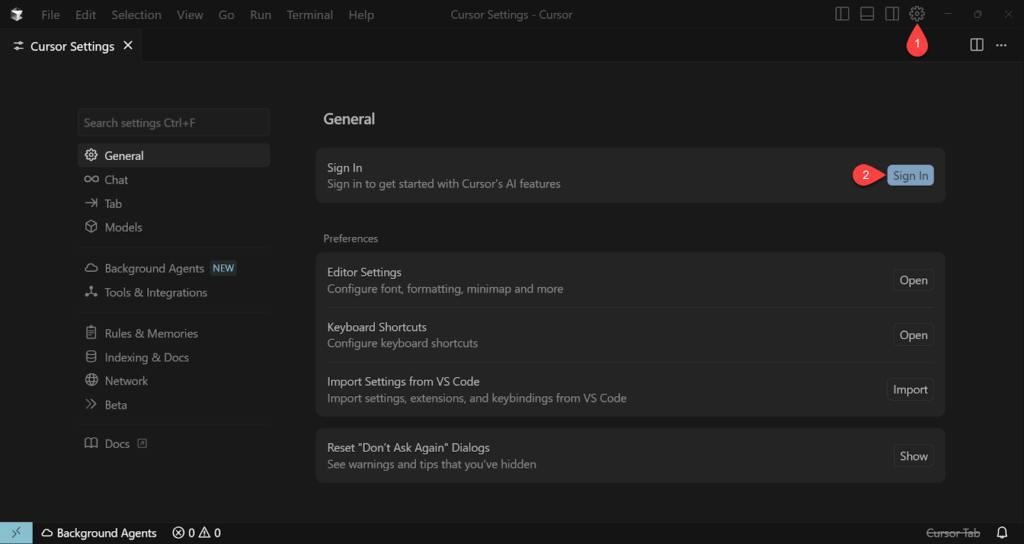
Task: Open the editor More Actions ellipsis
Action: point(1001,45)
